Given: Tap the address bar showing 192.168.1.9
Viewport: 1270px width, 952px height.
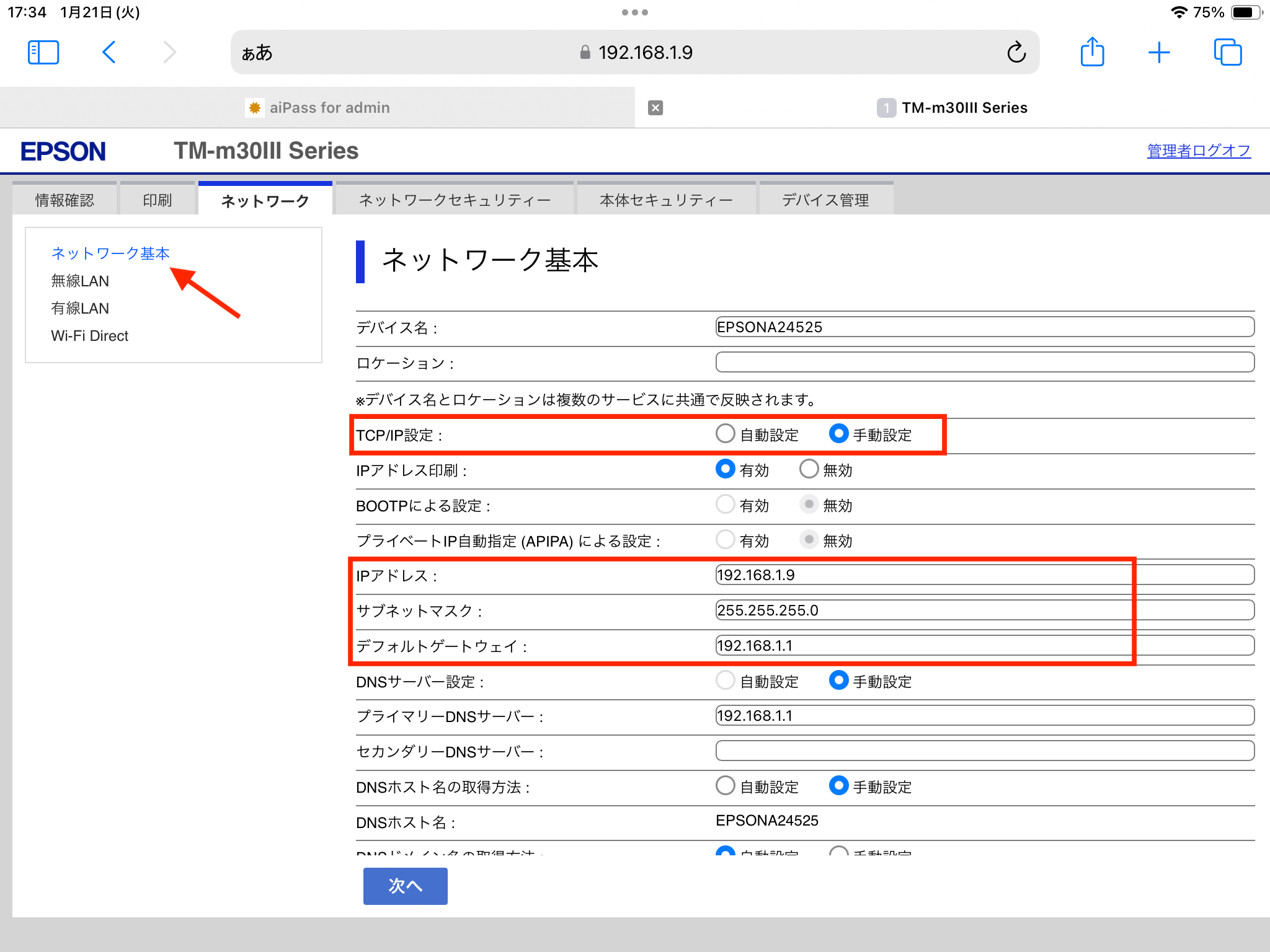Looking at the screenshot, I should click(635, 53).
